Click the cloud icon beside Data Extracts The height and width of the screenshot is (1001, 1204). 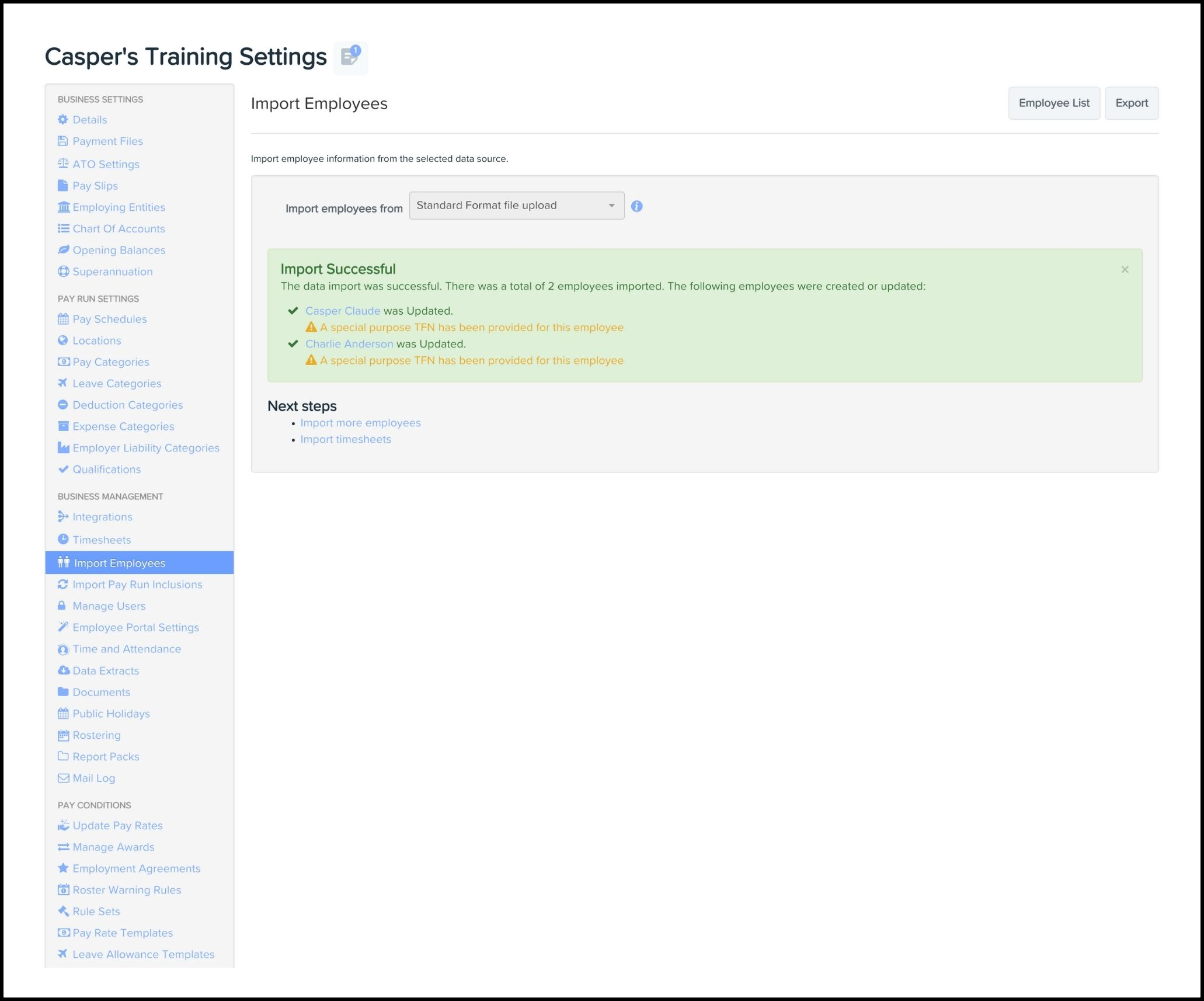(64, 670)
